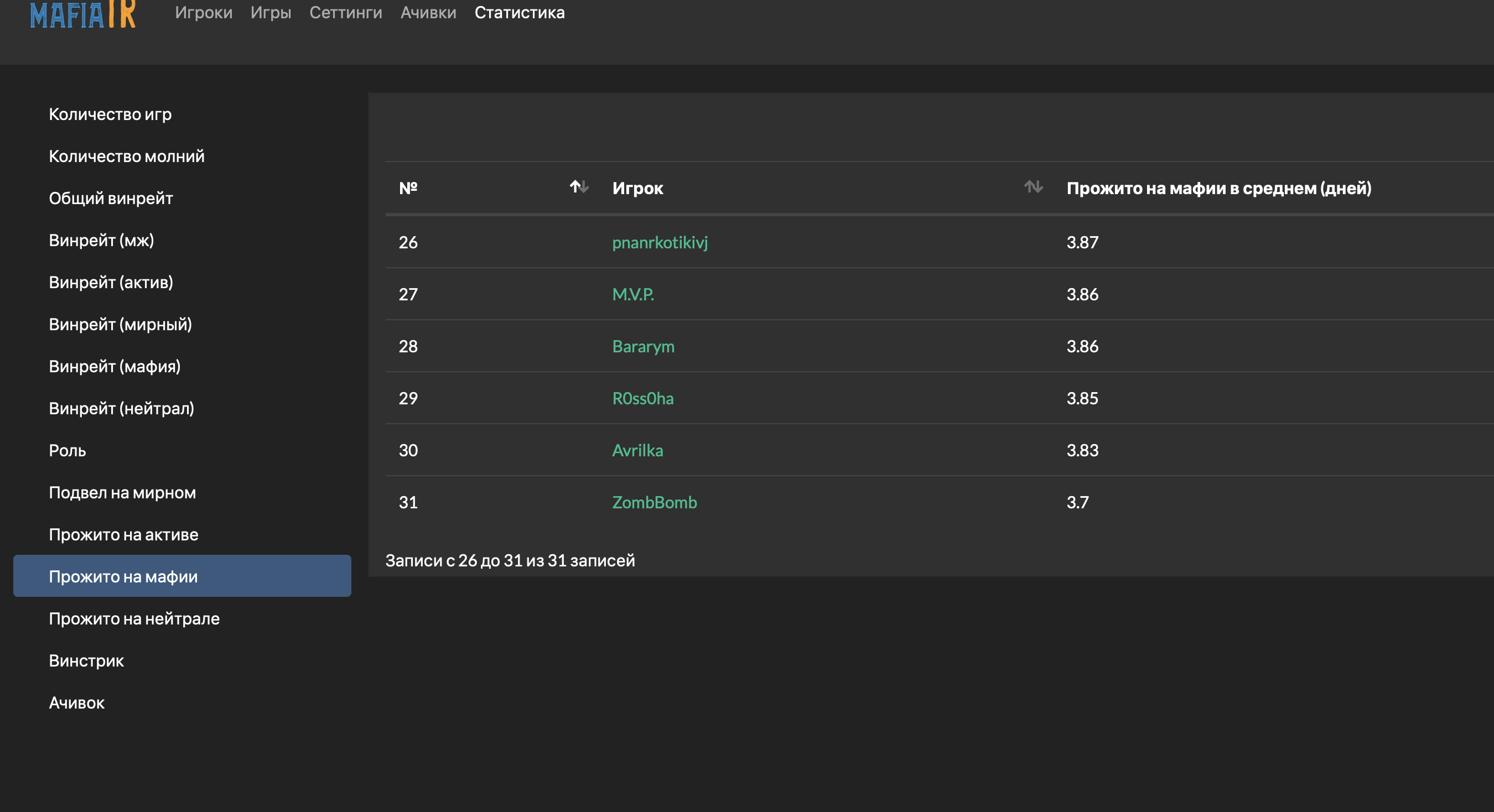Open player ZombBomb profile link
This screenshot has height=812, width=1494.
(654, 502)
